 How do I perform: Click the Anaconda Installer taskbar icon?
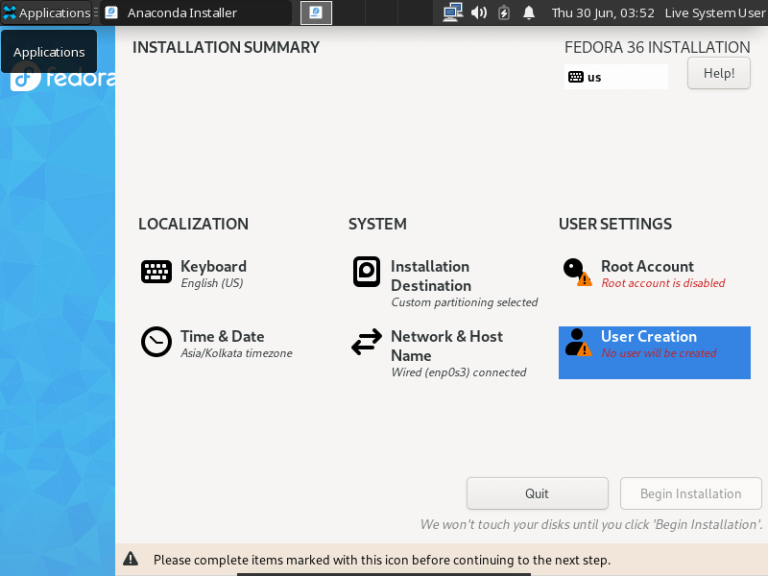[x=112, y=12]
